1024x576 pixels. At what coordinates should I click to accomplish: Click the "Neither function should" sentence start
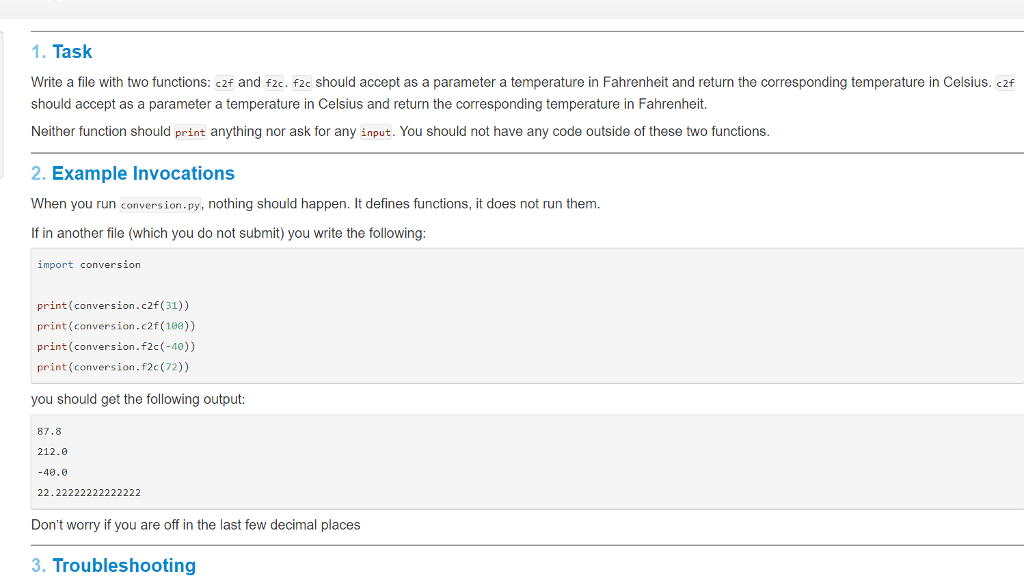[x=101, y=131]
